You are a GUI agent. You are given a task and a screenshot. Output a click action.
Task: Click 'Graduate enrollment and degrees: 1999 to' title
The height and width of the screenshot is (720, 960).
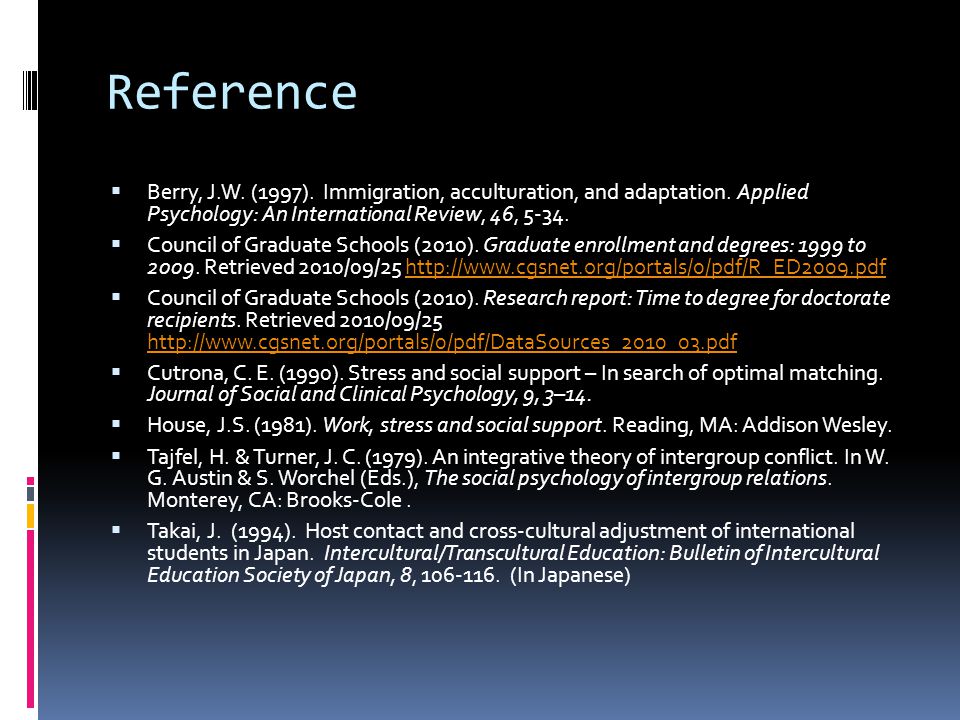pyautogui.click(x=674, y=246)
